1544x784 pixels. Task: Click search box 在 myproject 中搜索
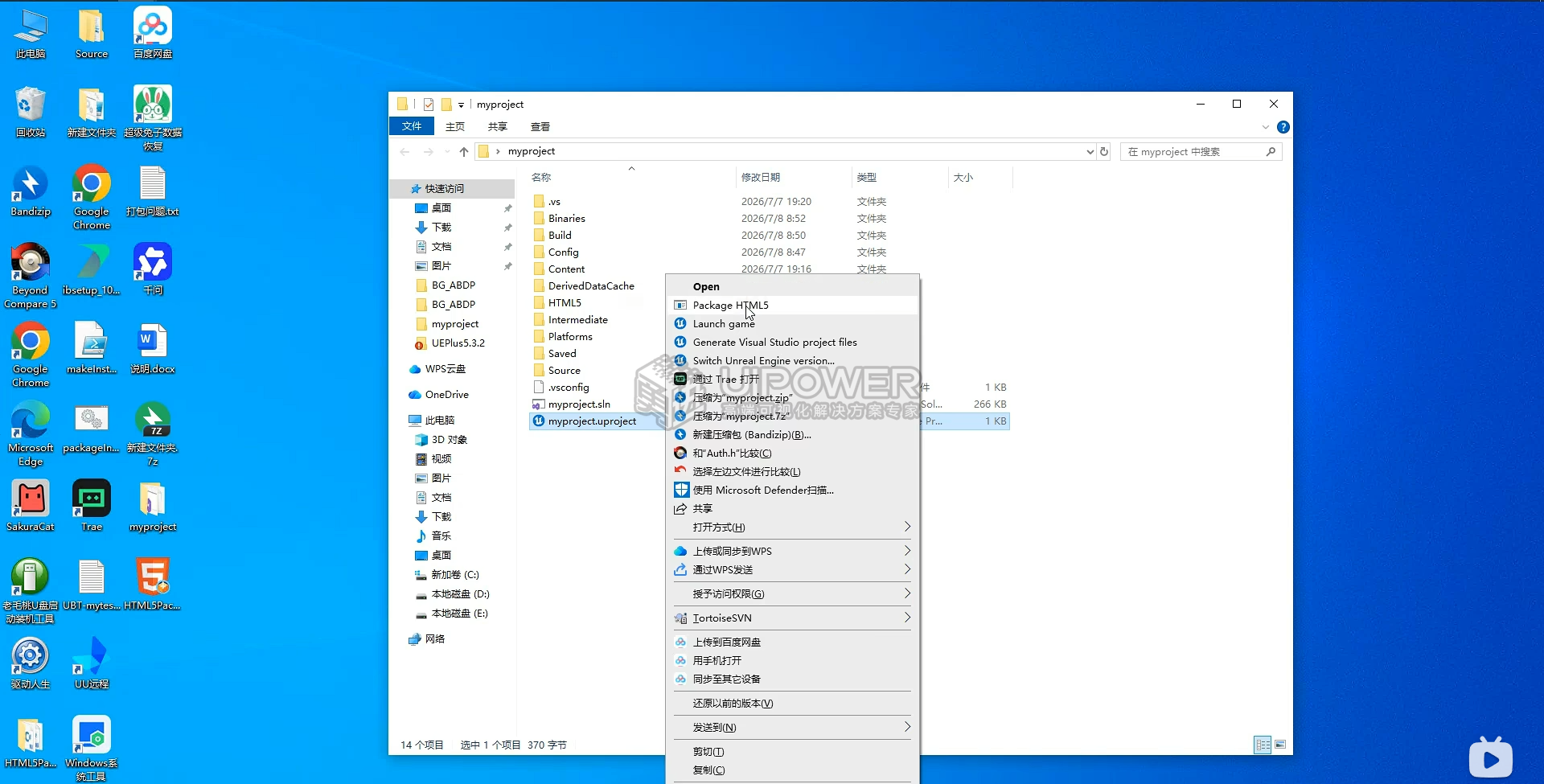coord(1201,151)
